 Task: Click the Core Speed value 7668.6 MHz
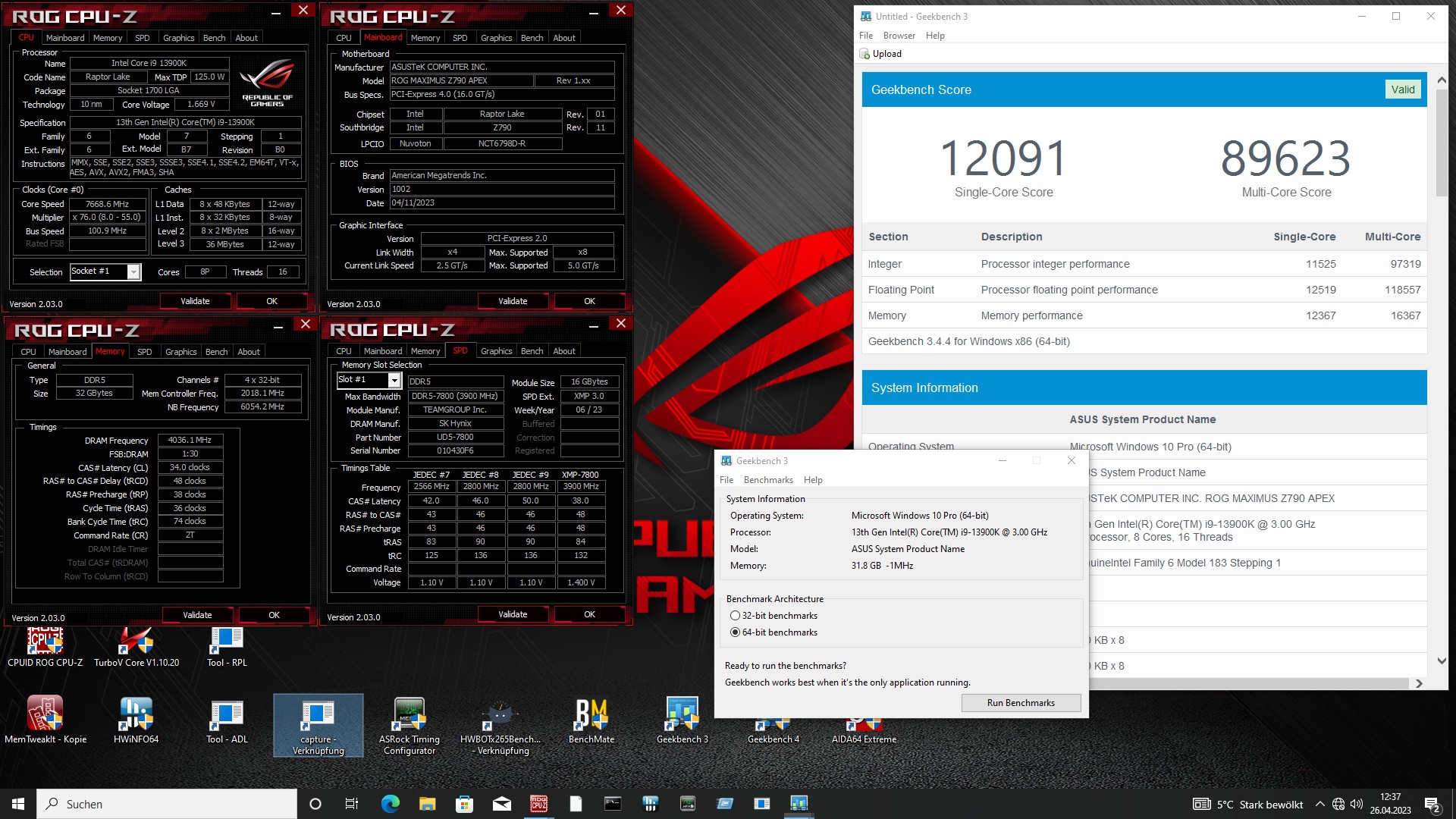[107, 204]
